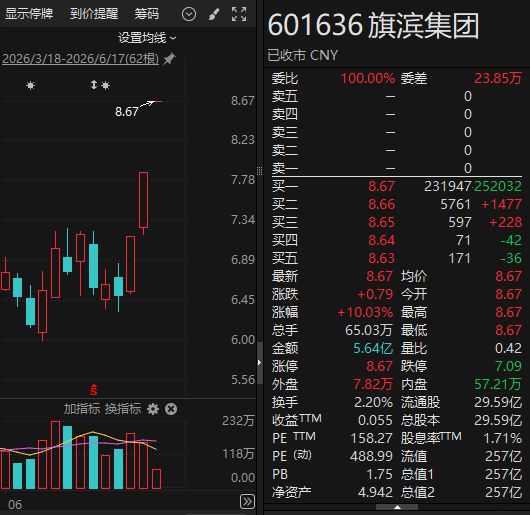Select the brush drawing tool icon
This screenshot has width=530, height=515.
point(214,14)
